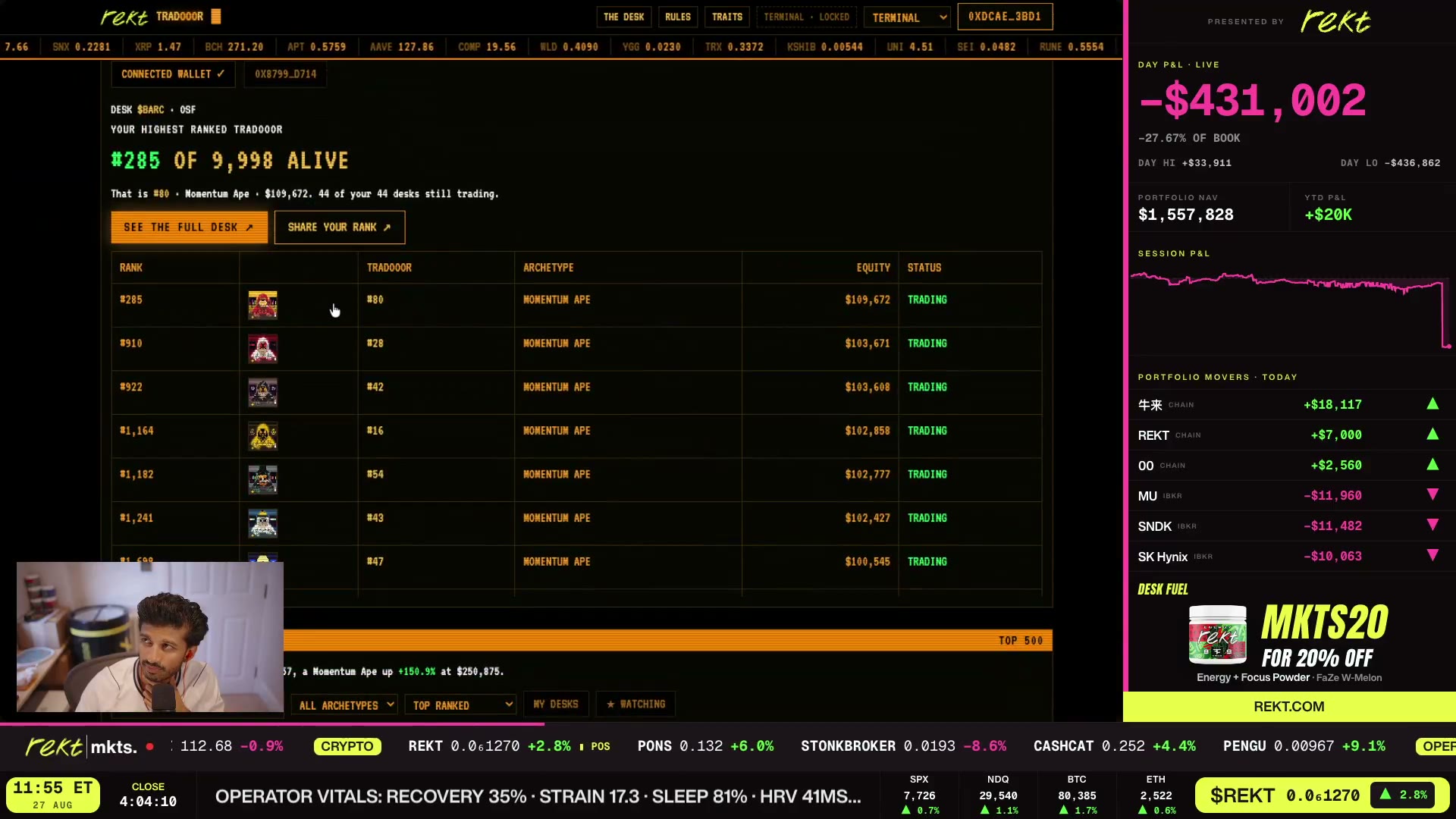The width and height of the screenshot is (1456, 819).
Task: Click the YTD P&L +$20K value
Action: (1328, 215)
